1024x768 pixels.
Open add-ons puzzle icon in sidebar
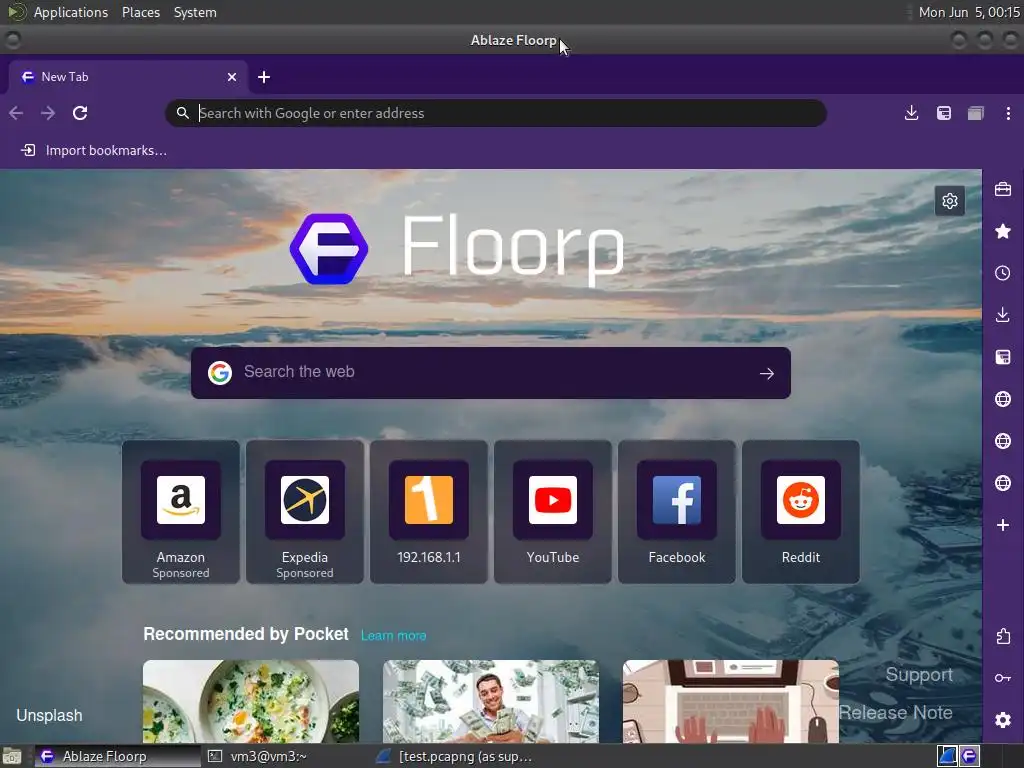coord(1003,636)
